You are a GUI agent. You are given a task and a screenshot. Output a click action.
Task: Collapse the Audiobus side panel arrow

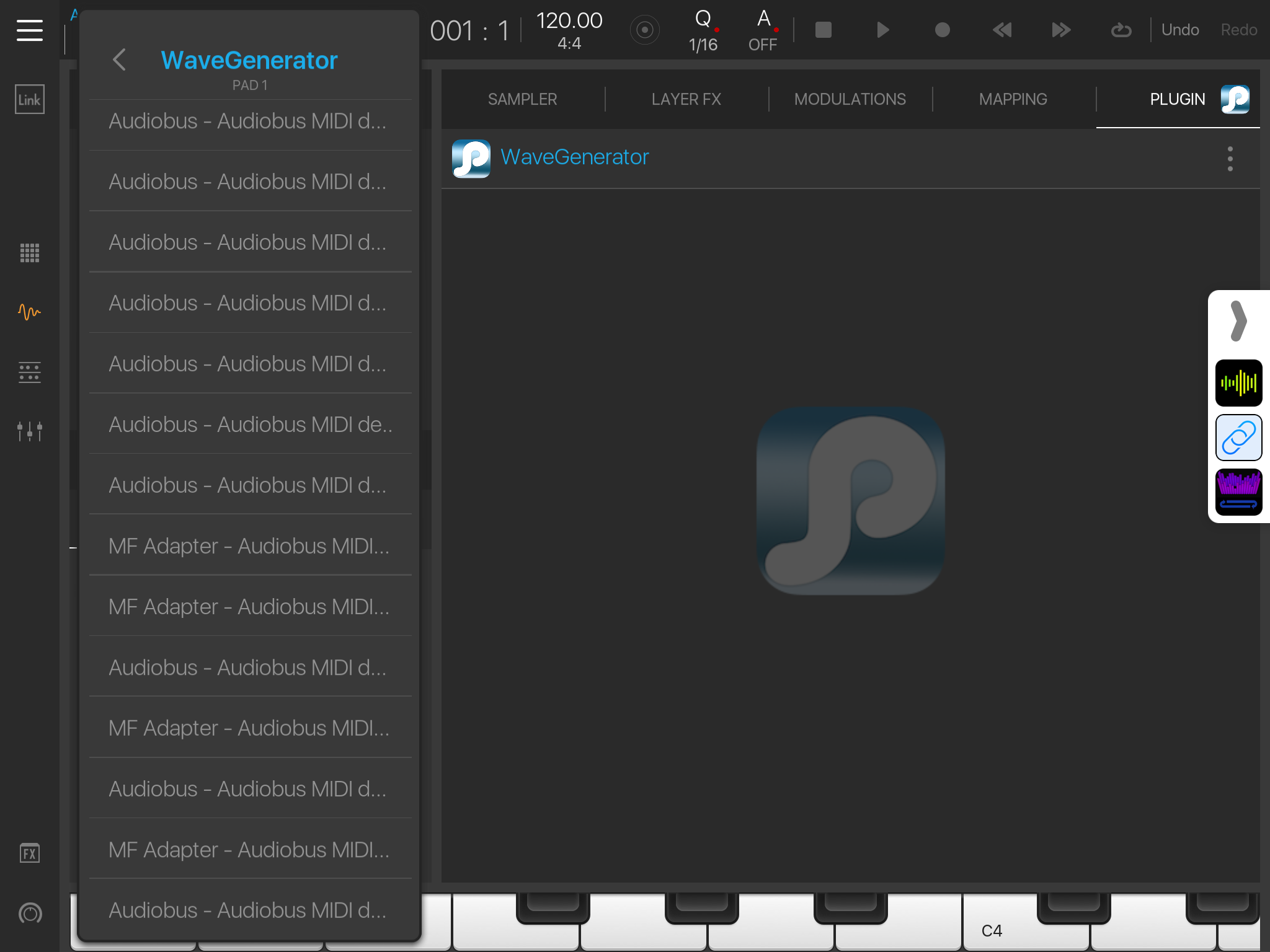(1238, 322)
